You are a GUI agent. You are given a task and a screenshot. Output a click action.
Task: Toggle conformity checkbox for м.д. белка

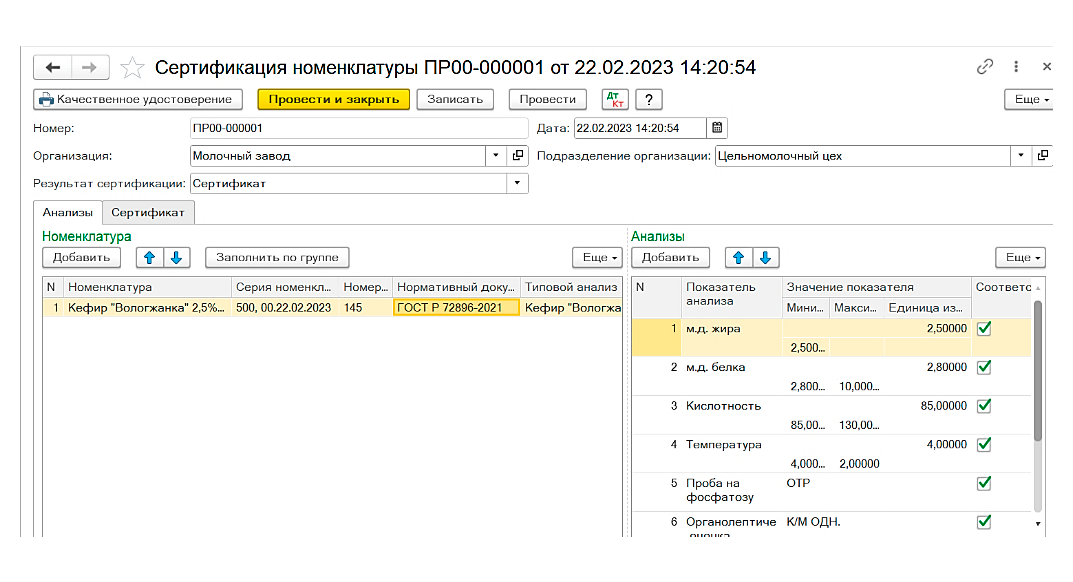pyautogui.click(x=984, y=368)
